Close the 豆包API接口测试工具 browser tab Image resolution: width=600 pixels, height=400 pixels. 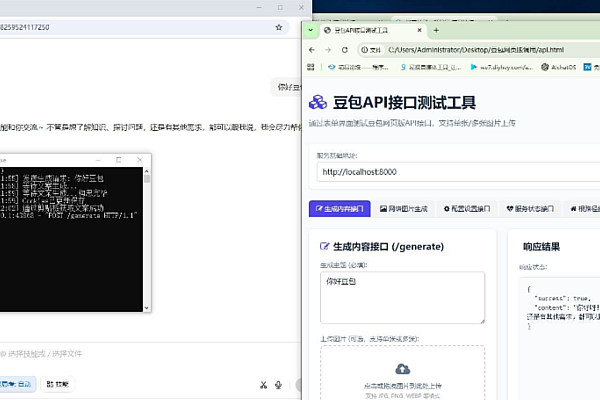click(x=419, y=30)
